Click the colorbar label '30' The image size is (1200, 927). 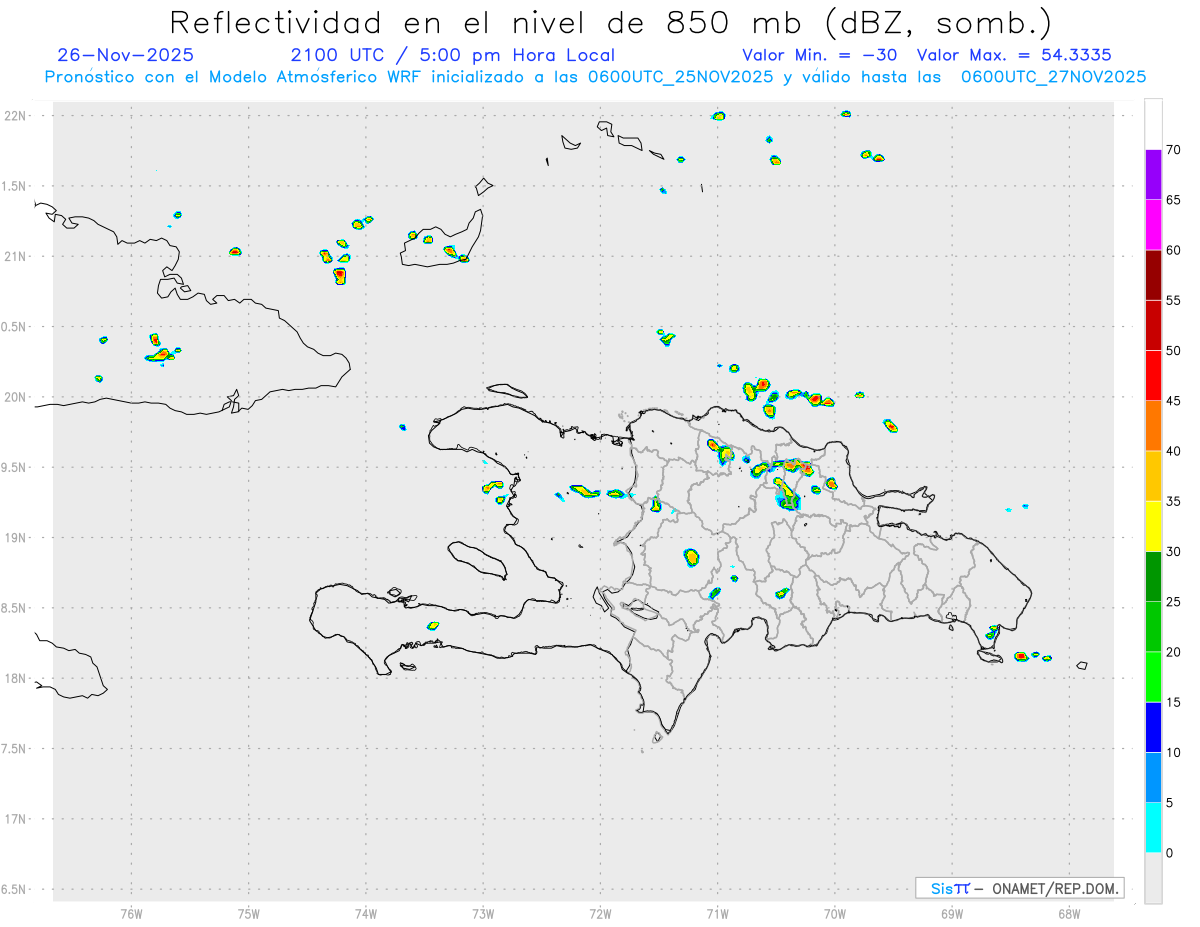coord(1173,552)
